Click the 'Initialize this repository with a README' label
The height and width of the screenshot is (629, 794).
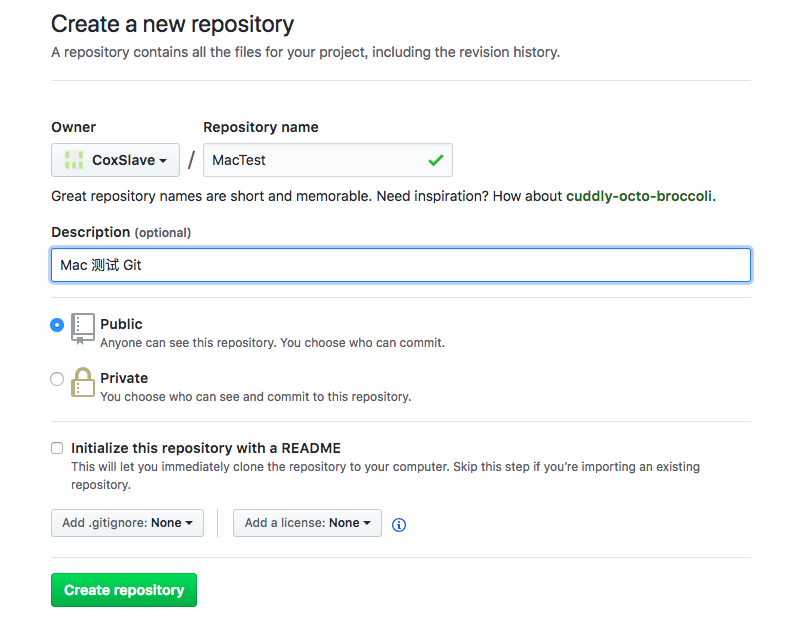point(206,448)
